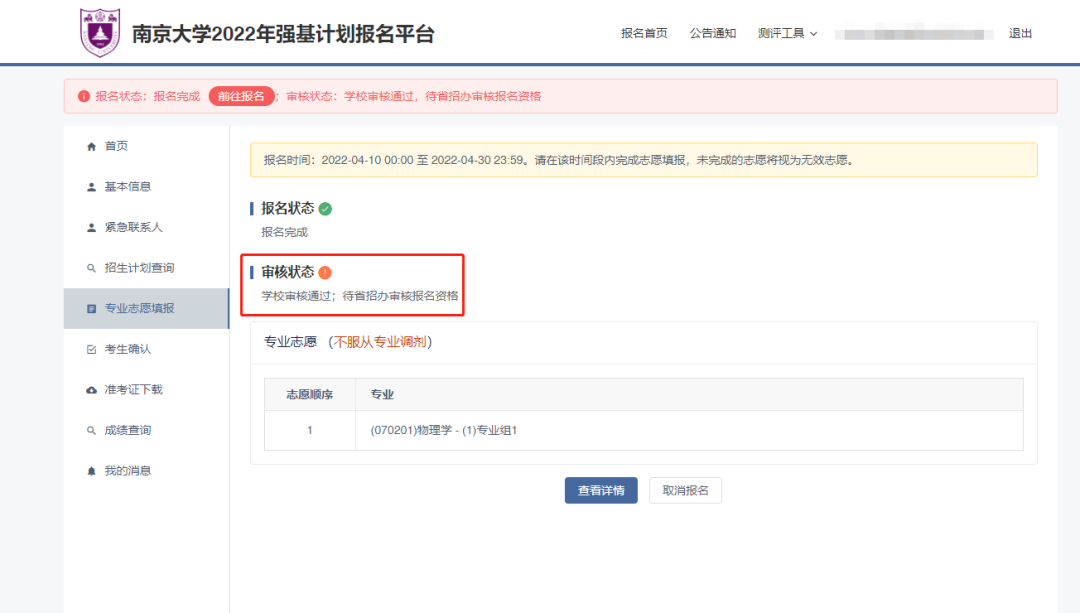1080x613 pixels.
Task: Click the person icon beside 基本信息
Action: pos(91,187)
